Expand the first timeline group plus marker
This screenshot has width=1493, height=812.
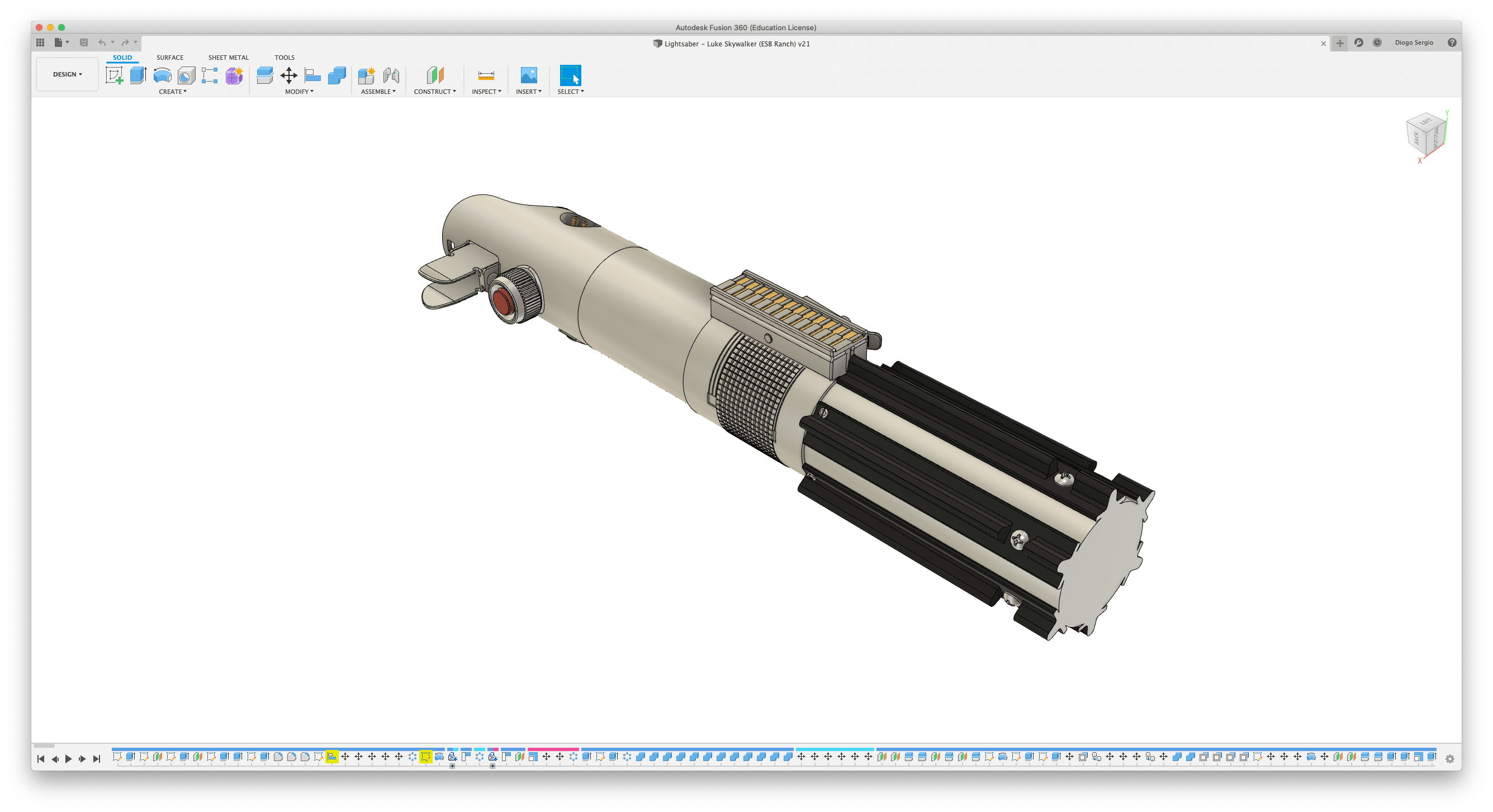tap(452, 766)
